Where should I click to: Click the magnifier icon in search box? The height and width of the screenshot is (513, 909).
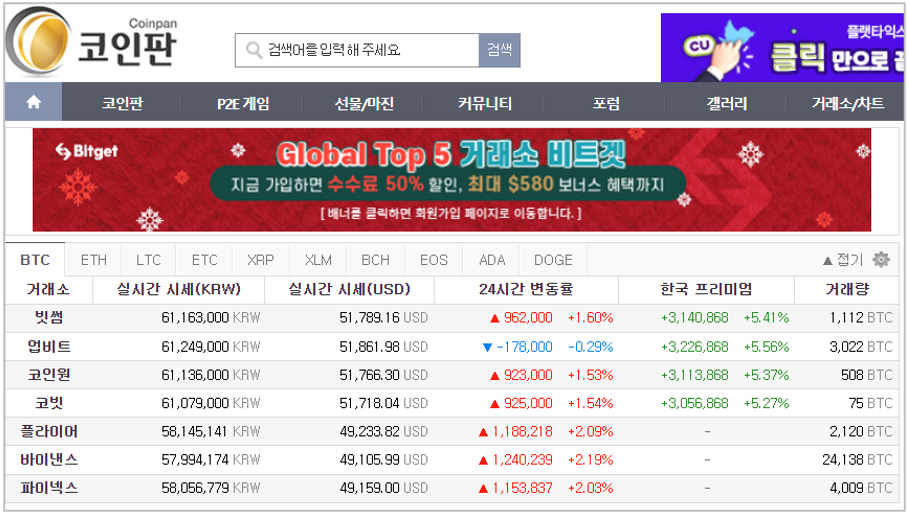[253, 50]
